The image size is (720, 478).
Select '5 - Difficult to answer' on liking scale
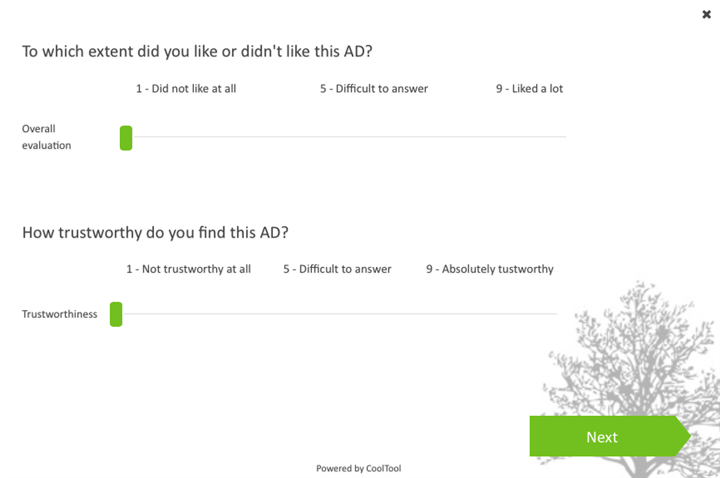click(374, 89)
